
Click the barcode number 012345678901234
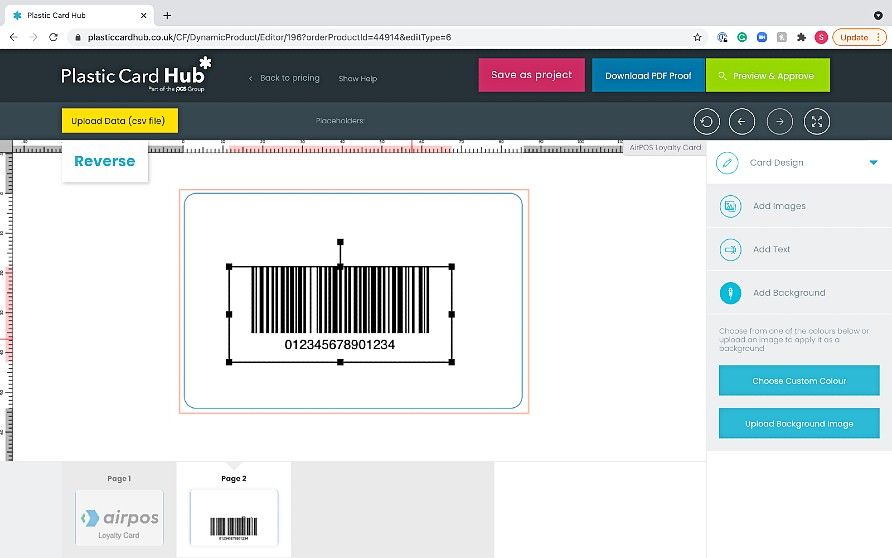pos(340,345)
